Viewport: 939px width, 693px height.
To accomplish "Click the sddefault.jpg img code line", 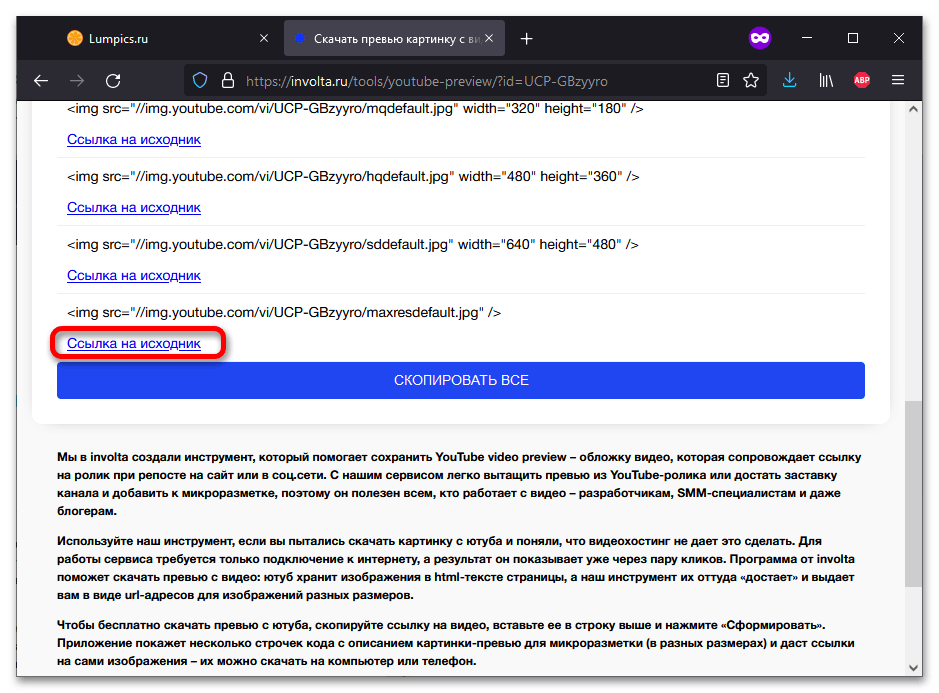I will click(x=352, y=244).
